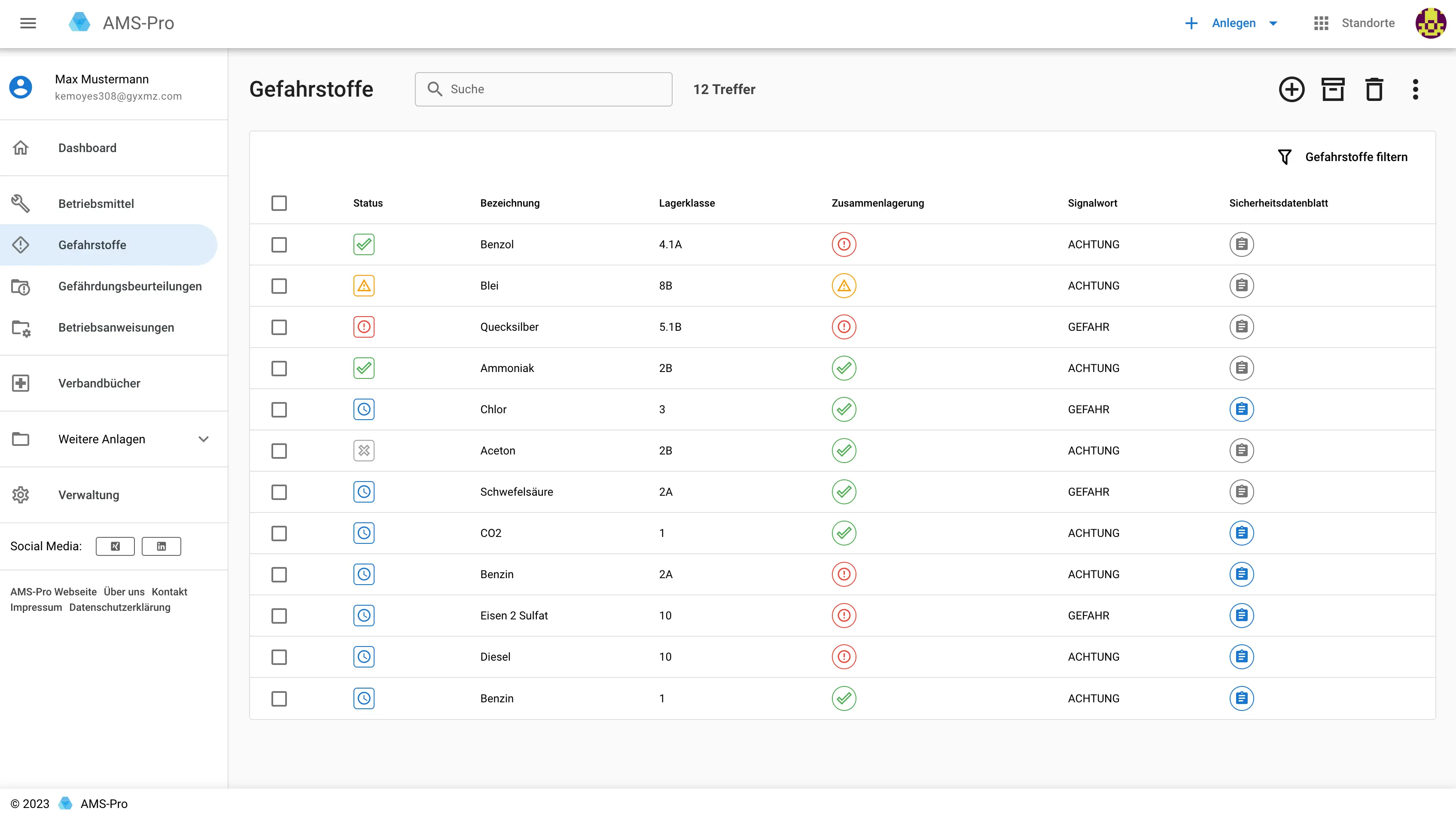The width and height of the screenshot is (1456, 817).
Task: Open the Standorte apps grid
Action: click(x=1321, y=23)
